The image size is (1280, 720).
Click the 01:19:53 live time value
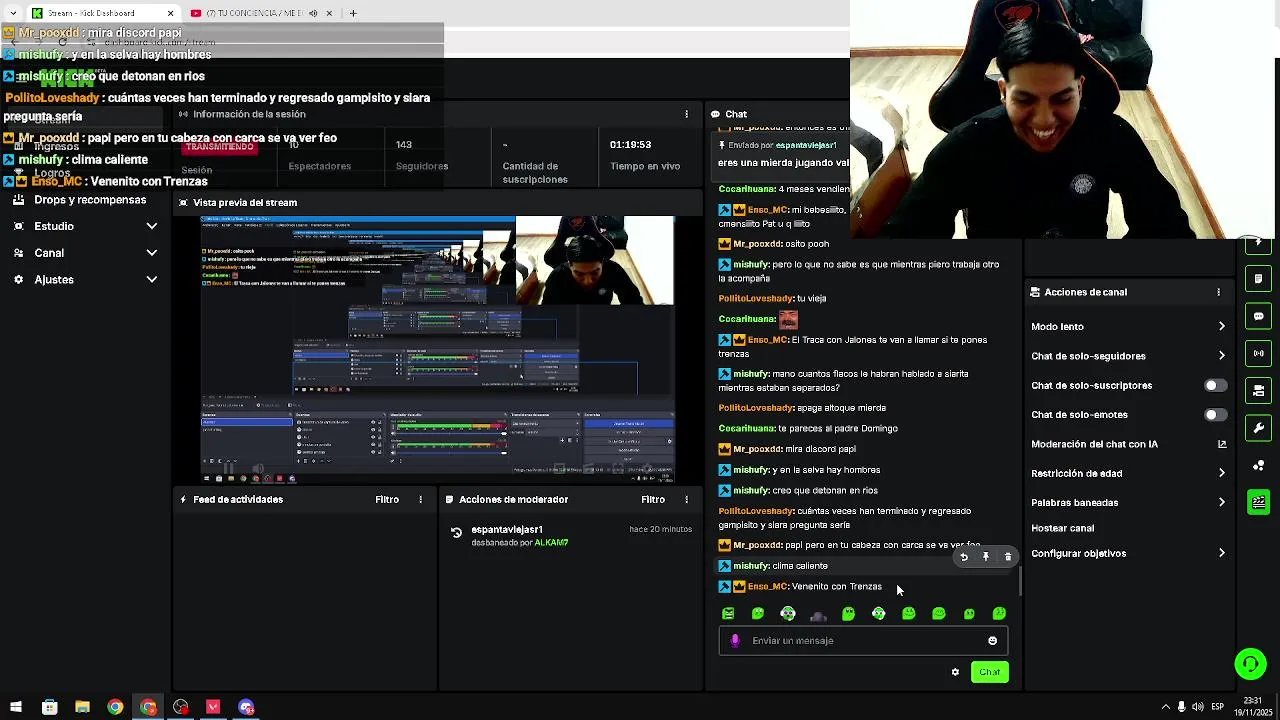[x=630, y=145]
